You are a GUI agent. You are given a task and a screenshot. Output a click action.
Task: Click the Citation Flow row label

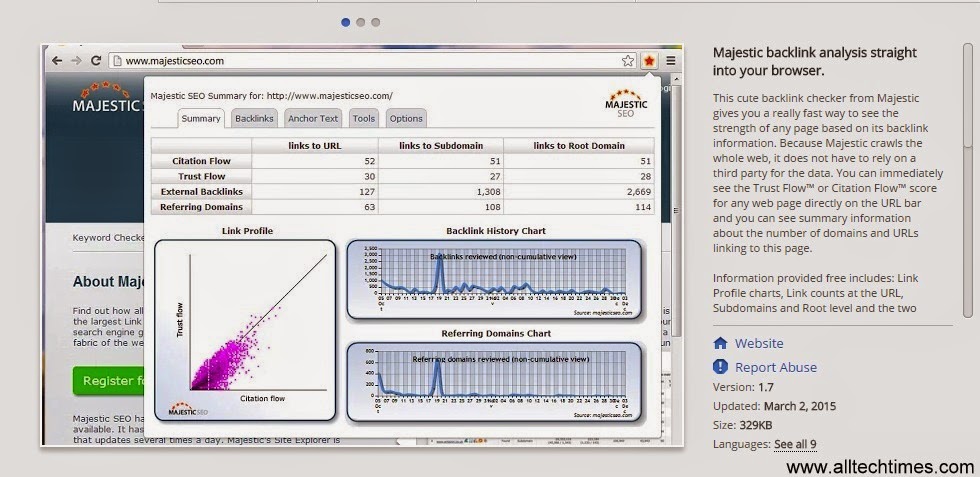[201, 161]
